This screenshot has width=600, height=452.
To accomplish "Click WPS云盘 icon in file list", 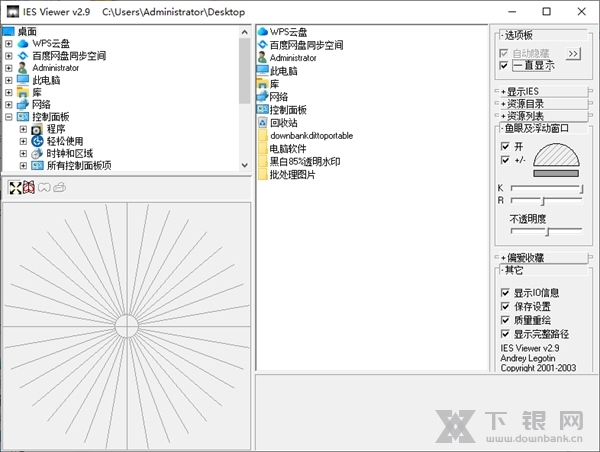I will coord(262,31).
